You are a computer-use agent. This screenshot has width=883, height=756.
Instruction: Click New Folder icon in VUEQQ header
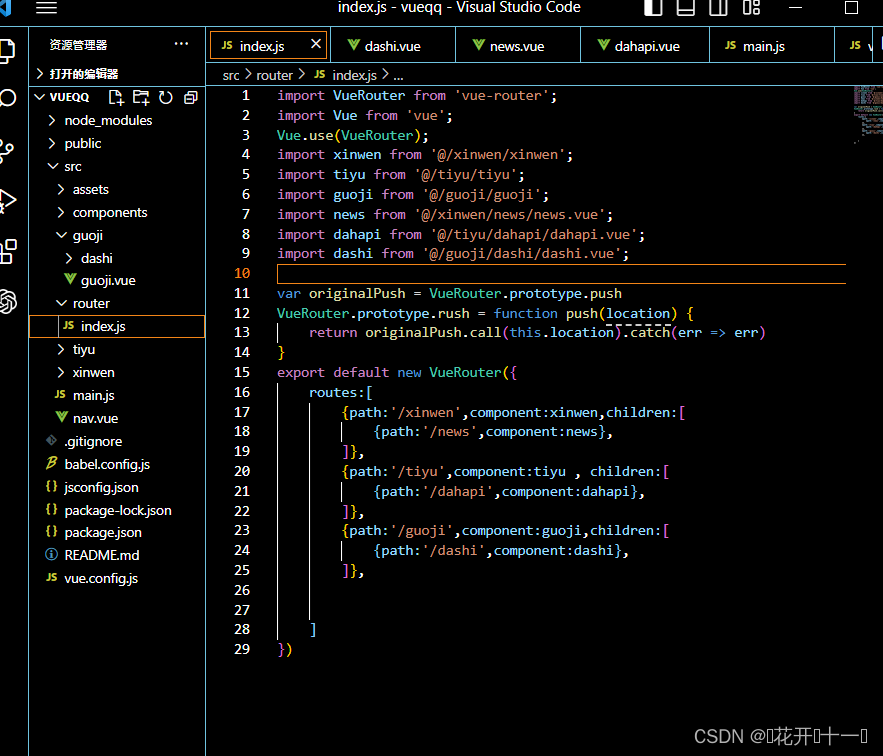(x=141, y=97)
